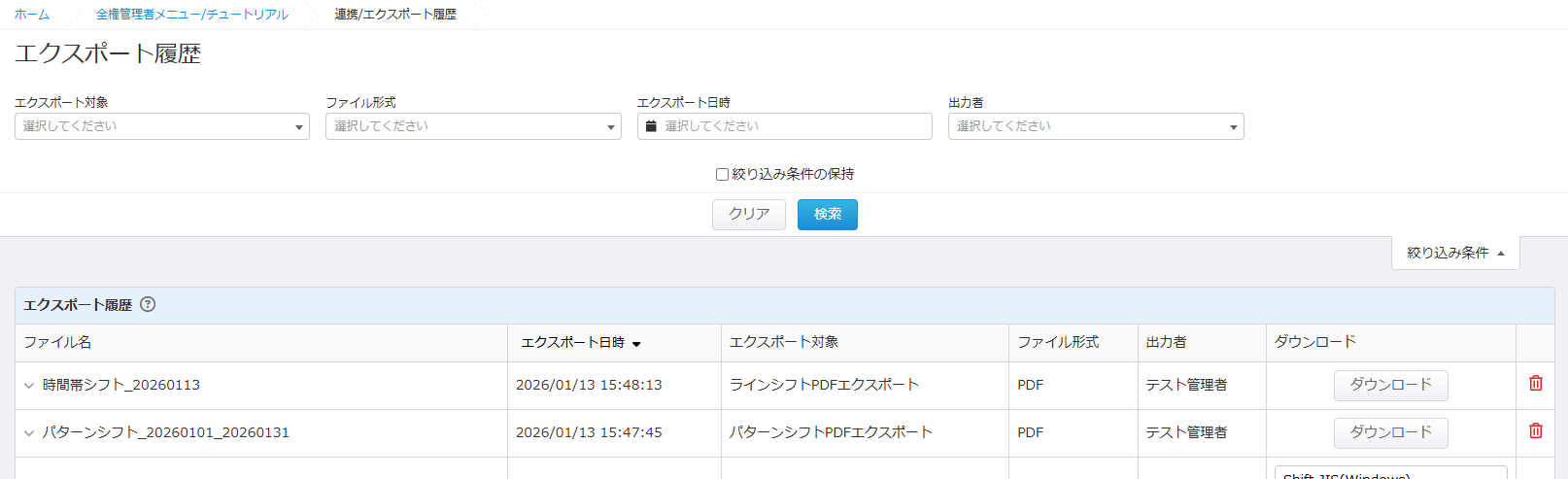The height and width of the screenshot is (479, 1568).
Task: Click the help icon beside エクスポート履歴 header
Action: [x=148, y=304]
